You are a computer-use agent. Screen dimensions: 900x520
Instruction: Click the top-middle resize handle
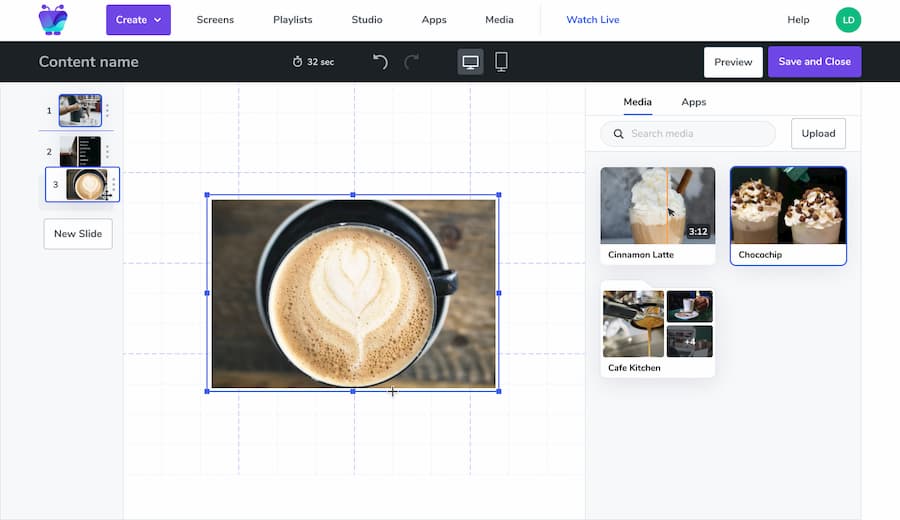tap(353, 195)
